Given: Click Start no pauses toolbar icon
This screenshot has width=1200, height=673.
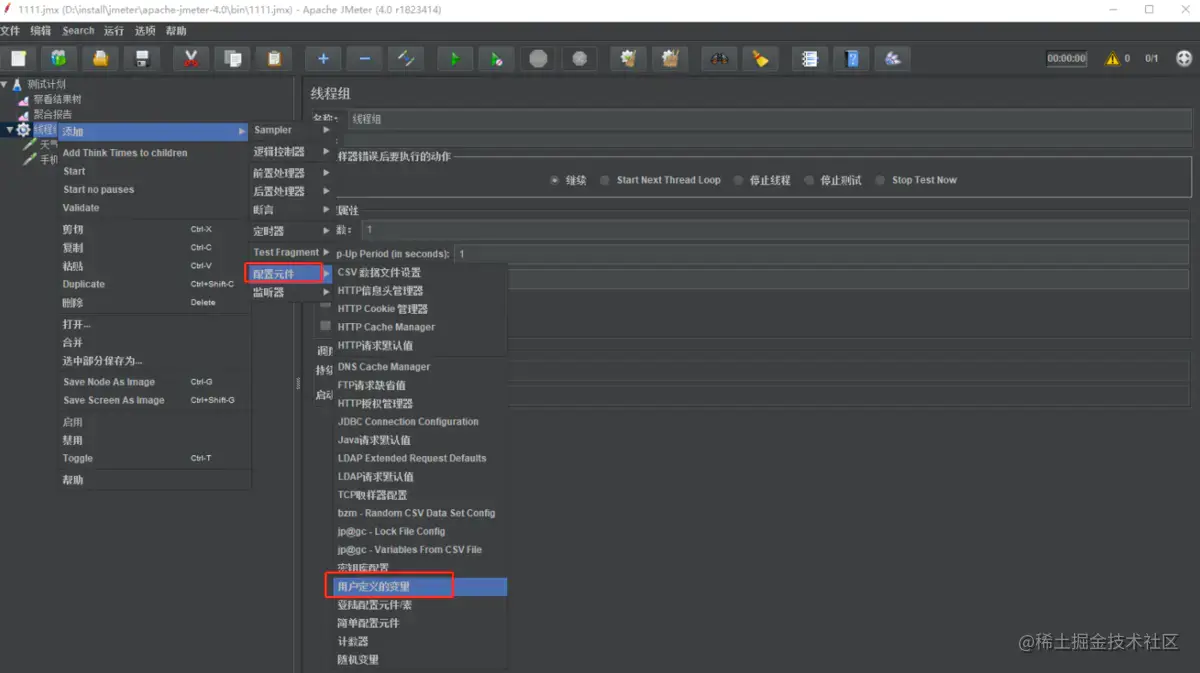Looking at the screenshot, I should [x=496, y=58].
